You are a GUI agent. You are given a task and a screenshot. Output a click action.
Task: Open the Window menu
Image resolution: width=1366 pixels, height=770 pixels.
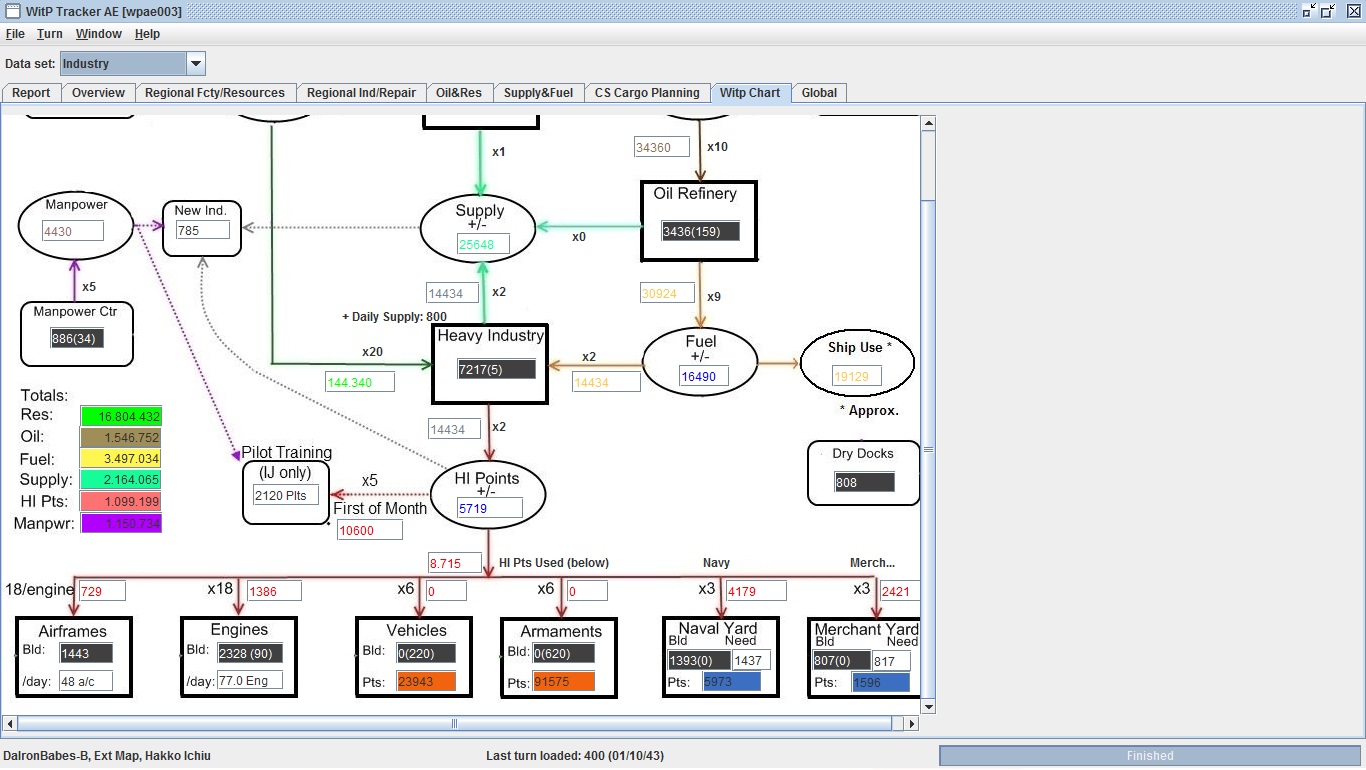pos(99,34)
